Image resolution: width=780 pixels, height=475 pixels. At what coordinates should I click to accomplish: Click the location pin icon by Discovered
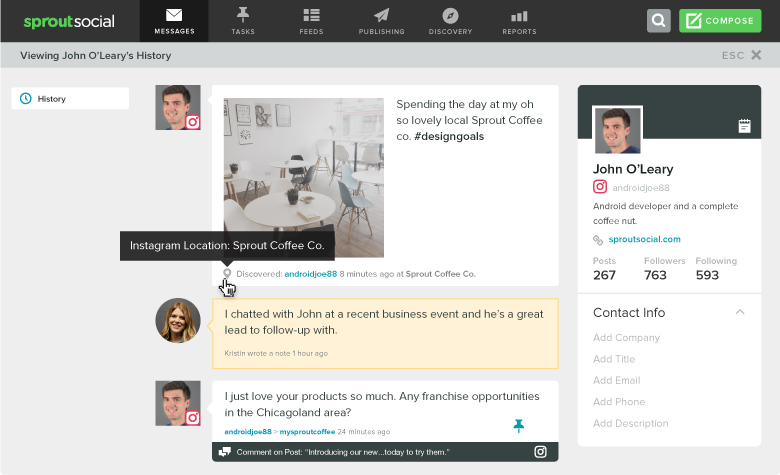pyautogui.click(x=227, y=274)
